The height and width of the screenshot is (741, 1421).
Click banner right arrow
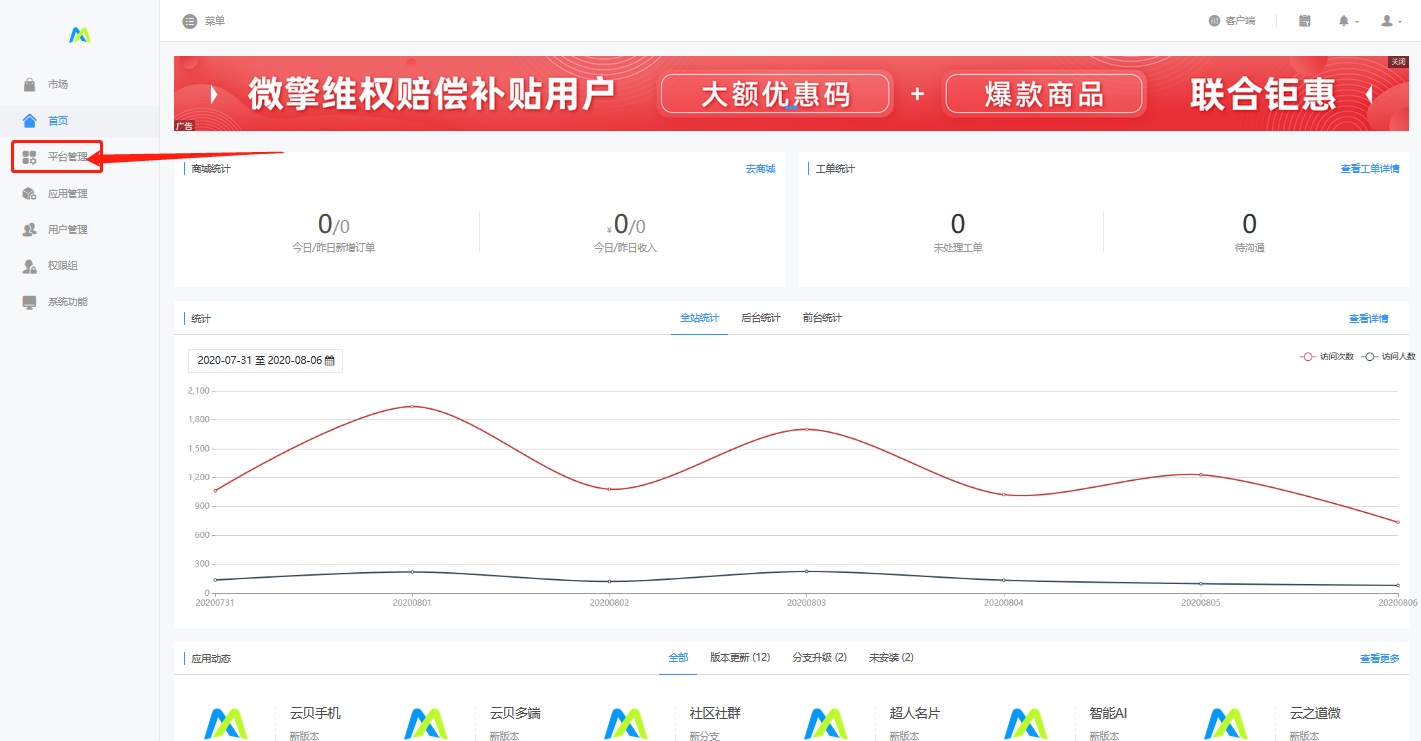click(x=1369, y=95)
